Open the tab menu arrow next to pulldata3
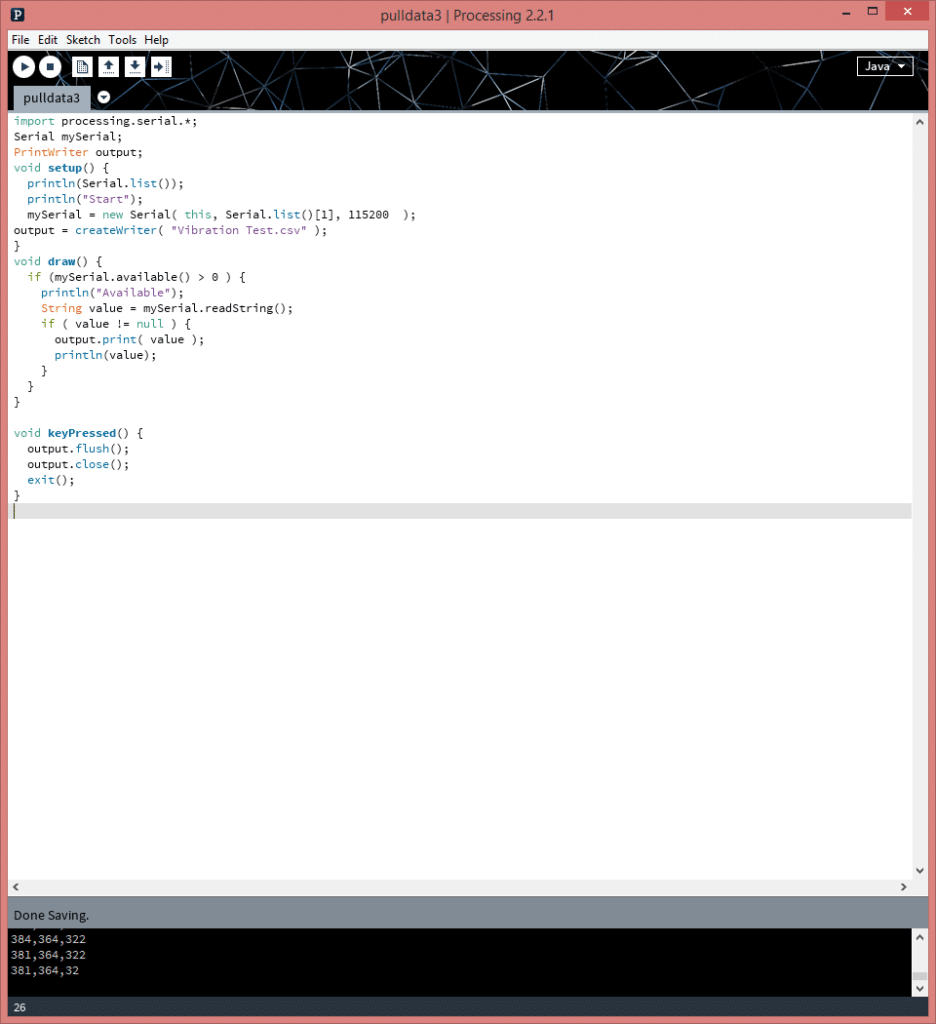This screenshot has width=936, height=1024. (104, 97)
